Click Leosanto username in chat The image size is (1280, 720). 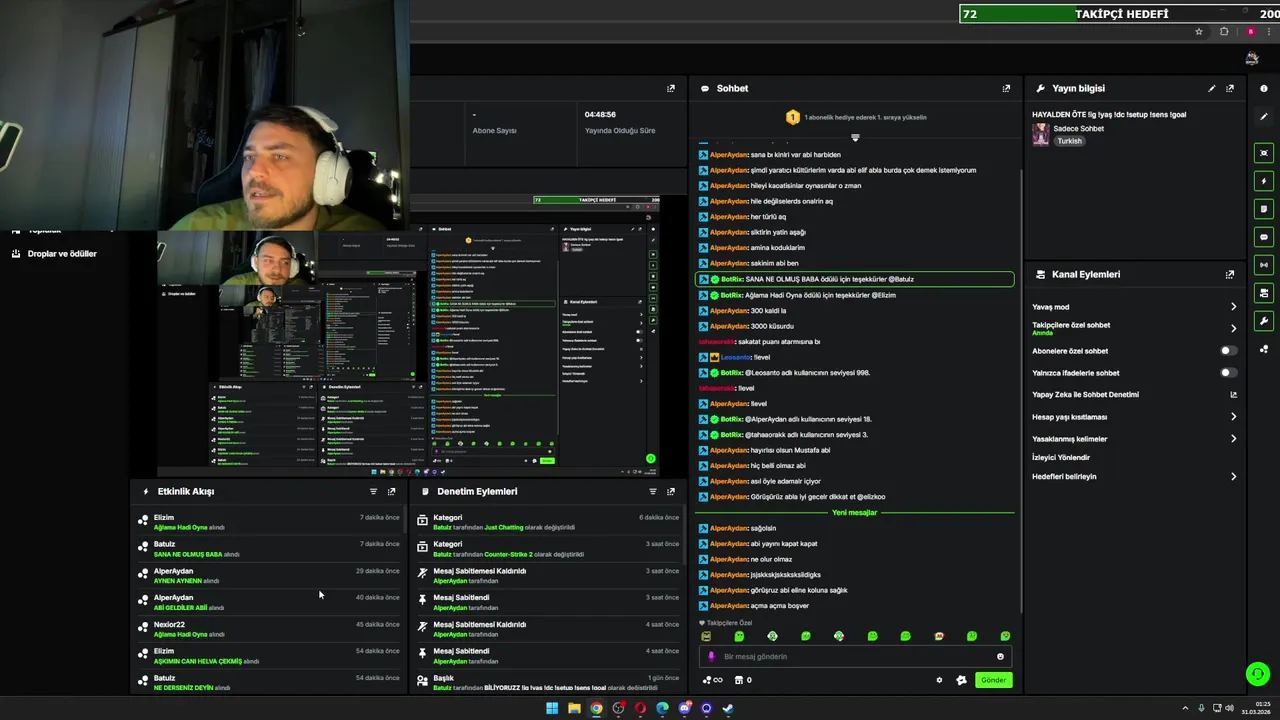click(736, 357)
